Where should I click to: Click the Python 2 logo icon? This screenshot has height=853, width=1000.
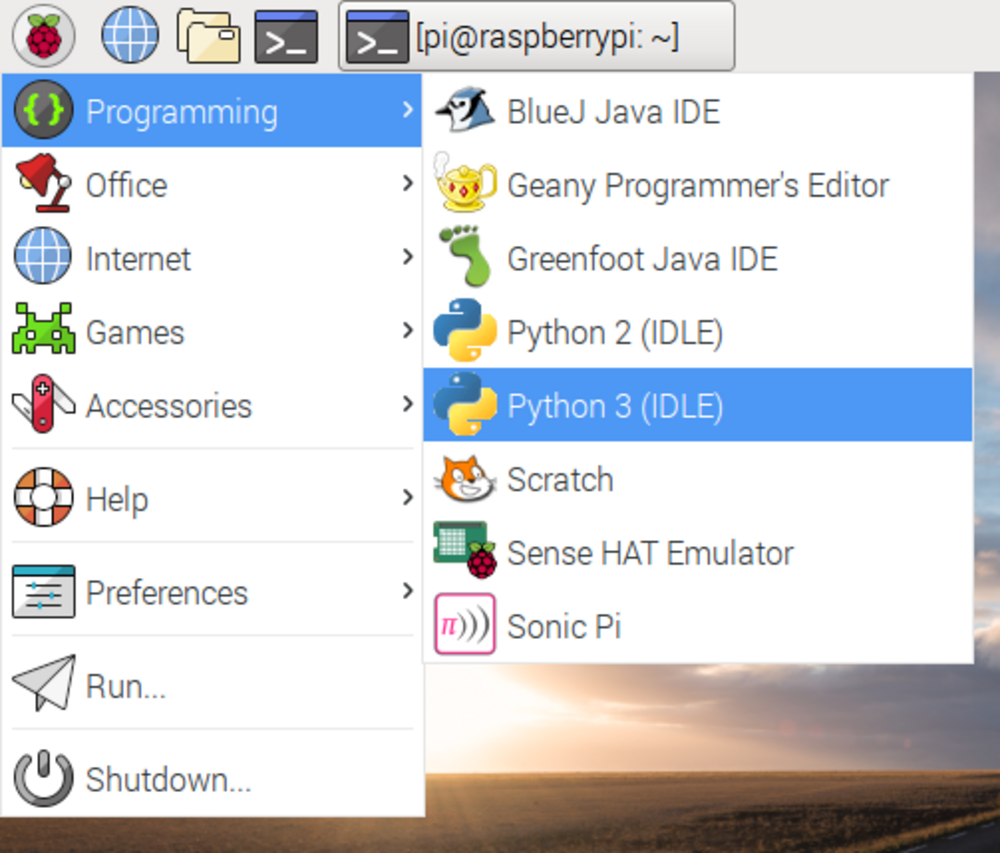(465, 330)
